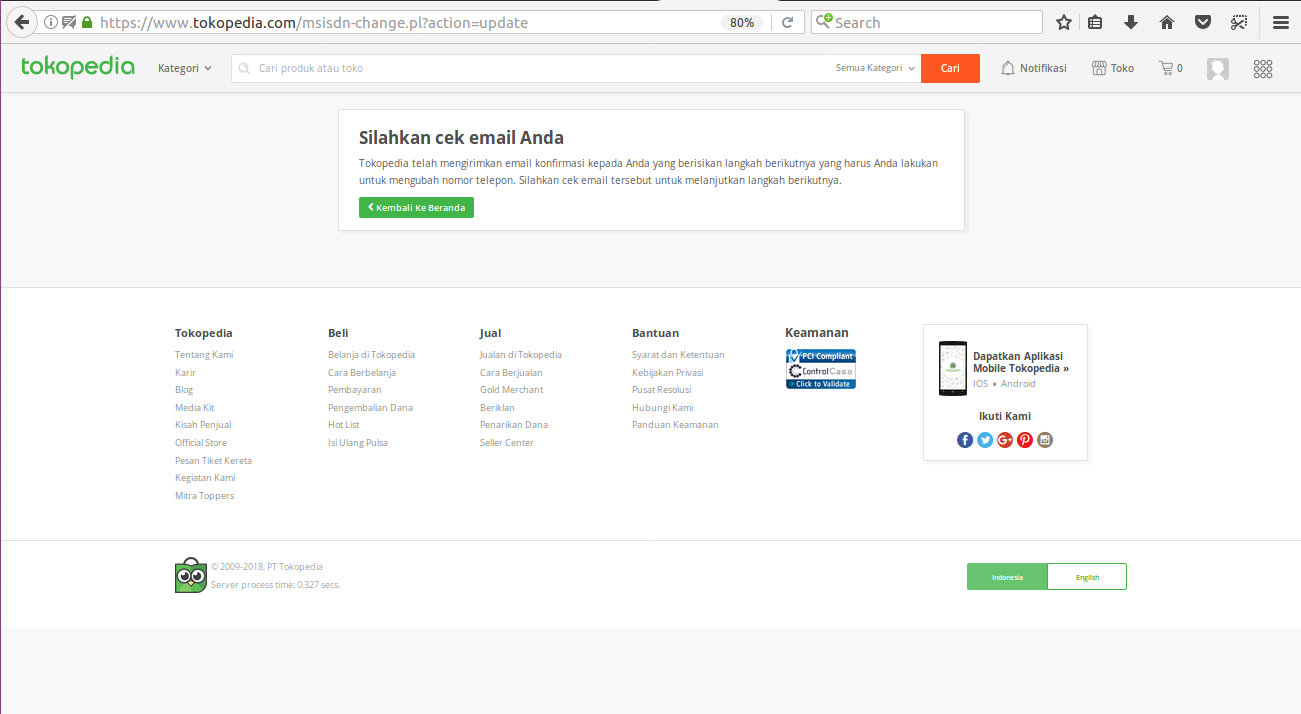Image resolution: width=1301 pixels, height=714 pixels.
Task: Open Panduan Keamanan link
Action: (x=675, y=425)
